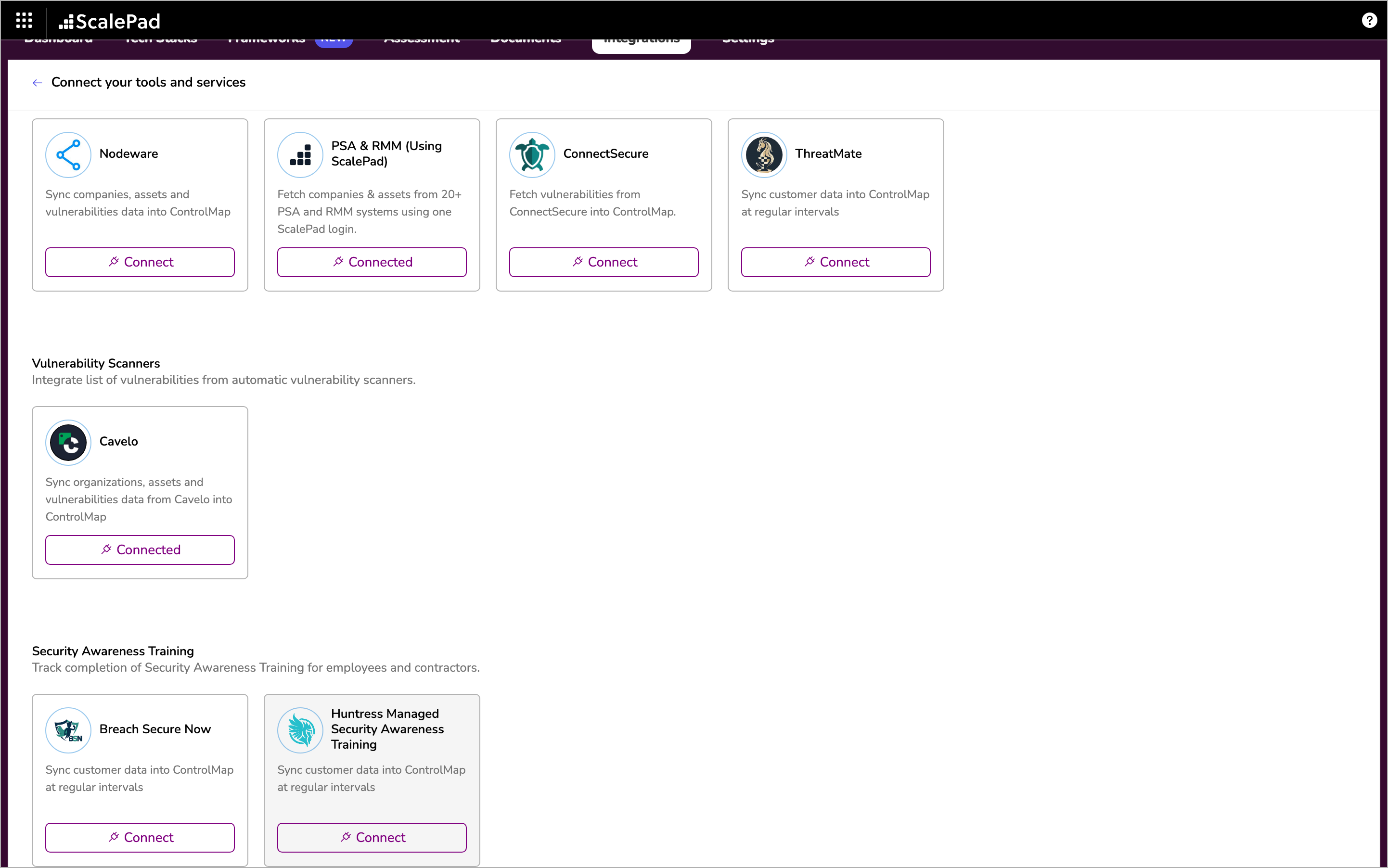Connect the ConnectSecure integration

coord(604,262)
